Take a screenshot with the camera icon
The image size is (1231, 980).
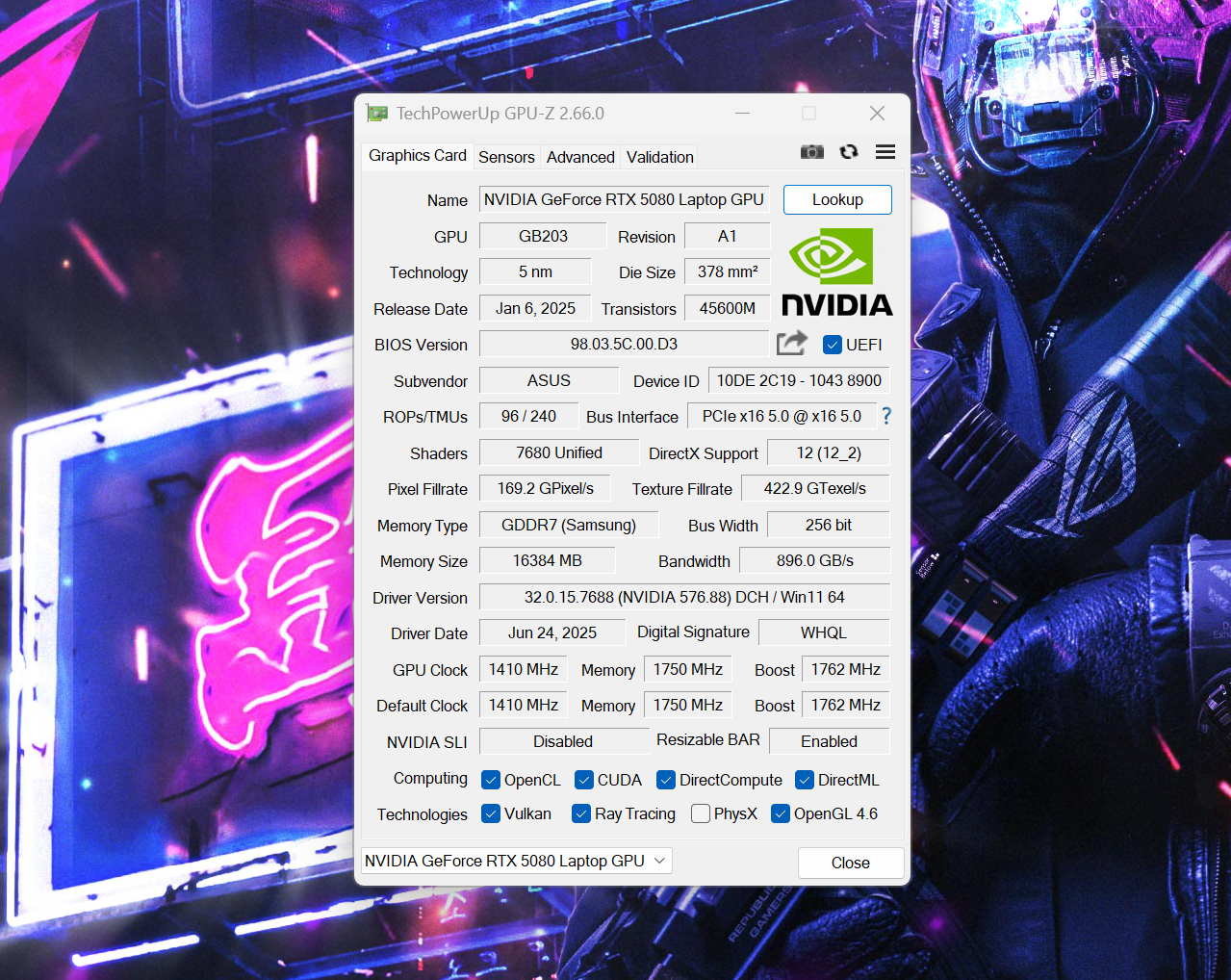812,152
